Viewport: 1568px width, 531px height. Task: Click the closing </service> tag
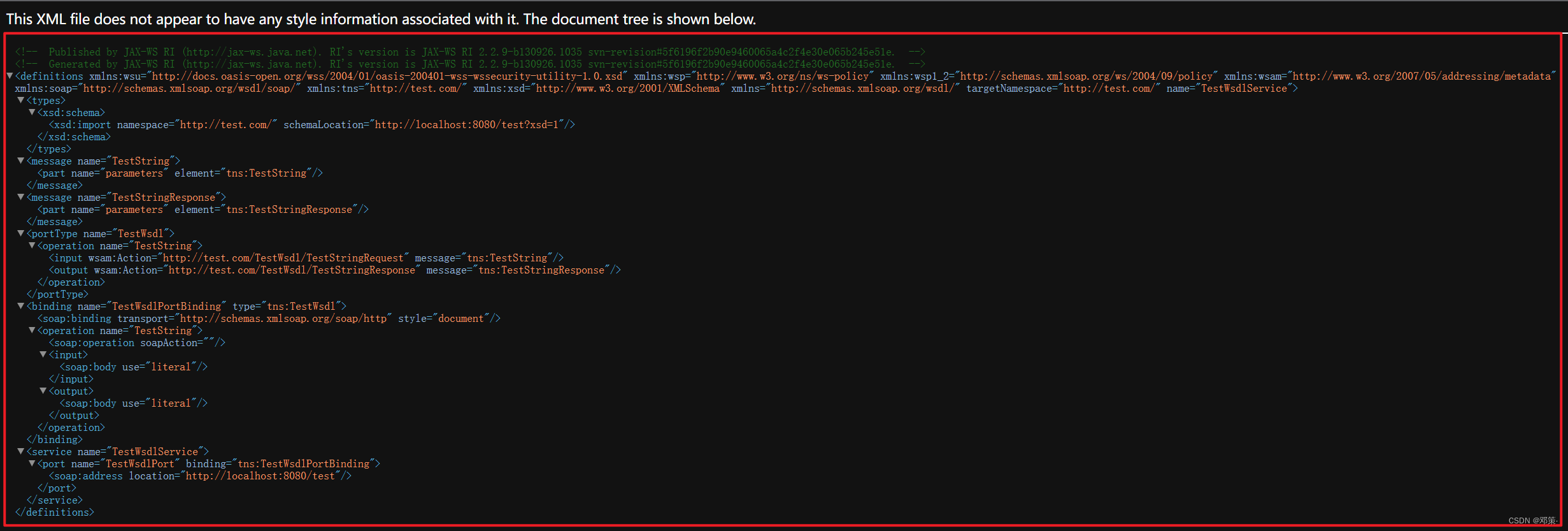coord(55,500)
